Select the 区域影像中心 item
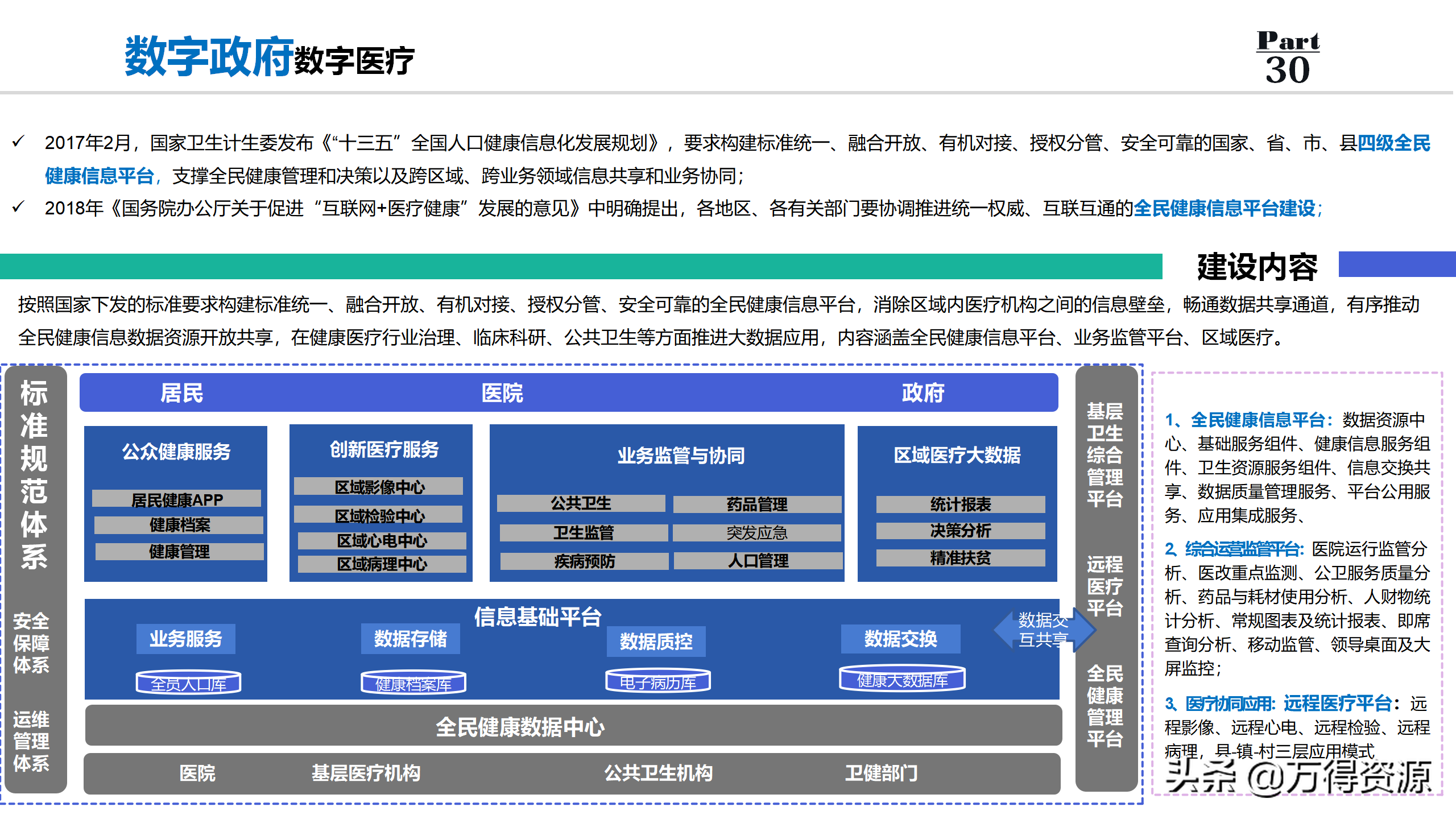 (x=379, y=487)
